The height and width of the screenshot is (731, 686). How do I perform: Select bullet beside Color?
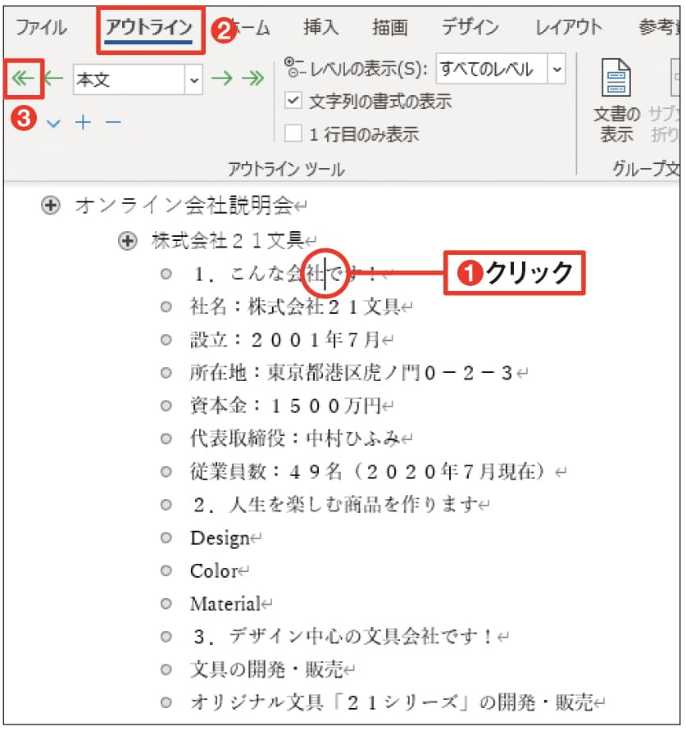(166, 571)
